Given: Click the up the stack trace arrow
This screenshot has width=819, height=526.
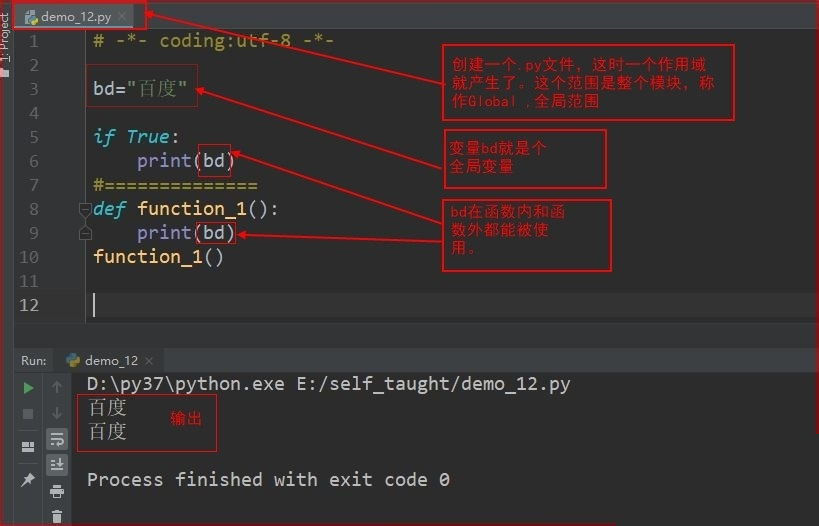Looking at the screenshot, I should [57, 388].
